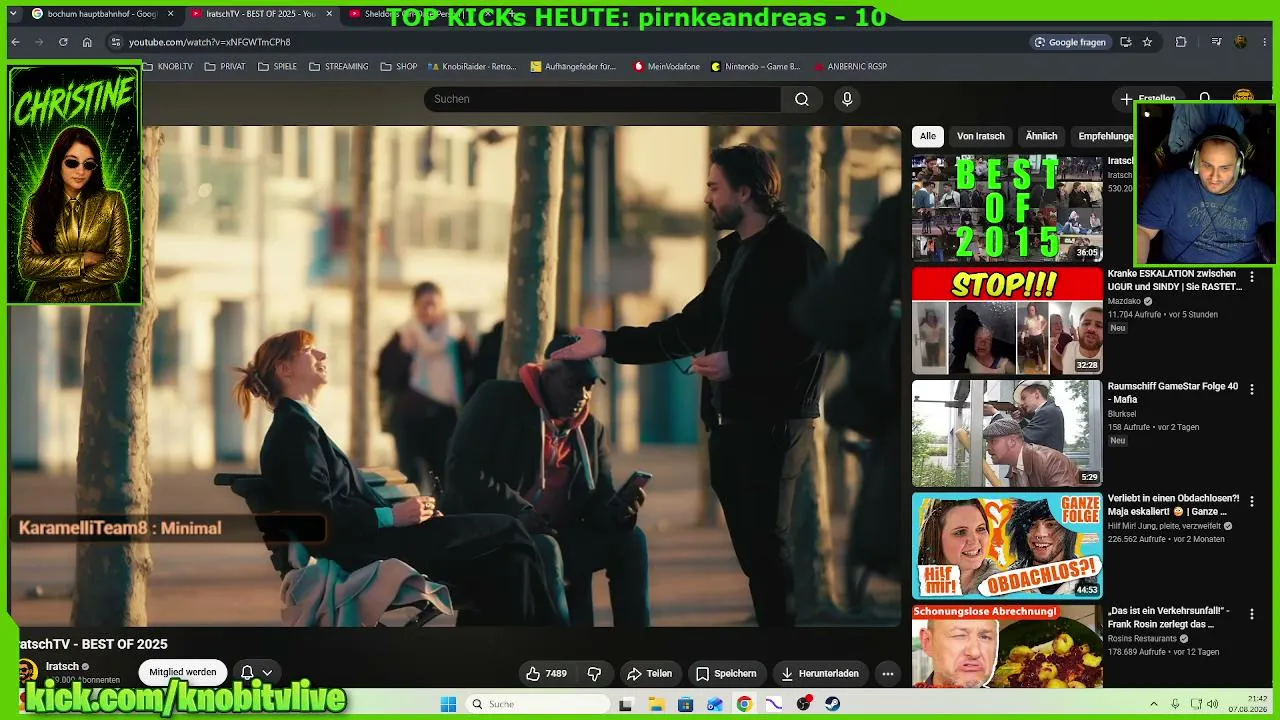Open the SPIELE bookmarks folder

click(x=277, y=67)
